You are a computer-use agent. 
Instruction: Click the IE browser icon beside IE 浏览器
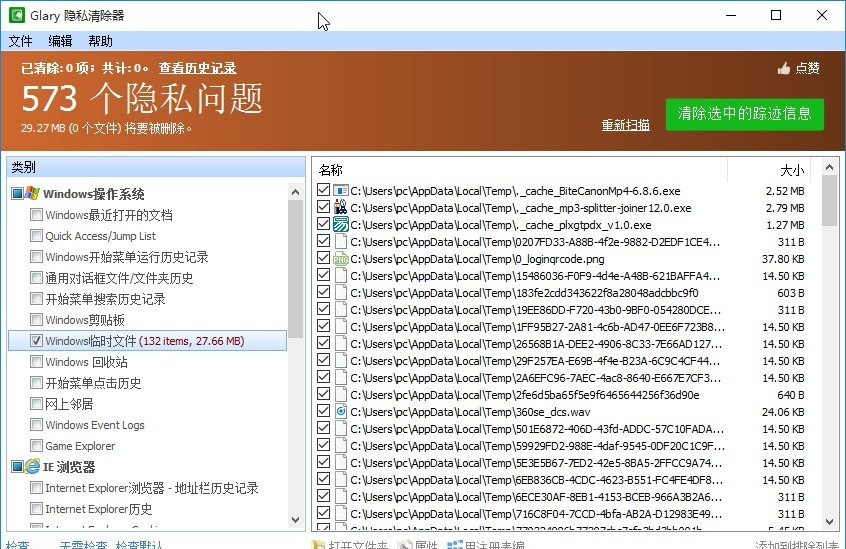(x=33, y=467)
